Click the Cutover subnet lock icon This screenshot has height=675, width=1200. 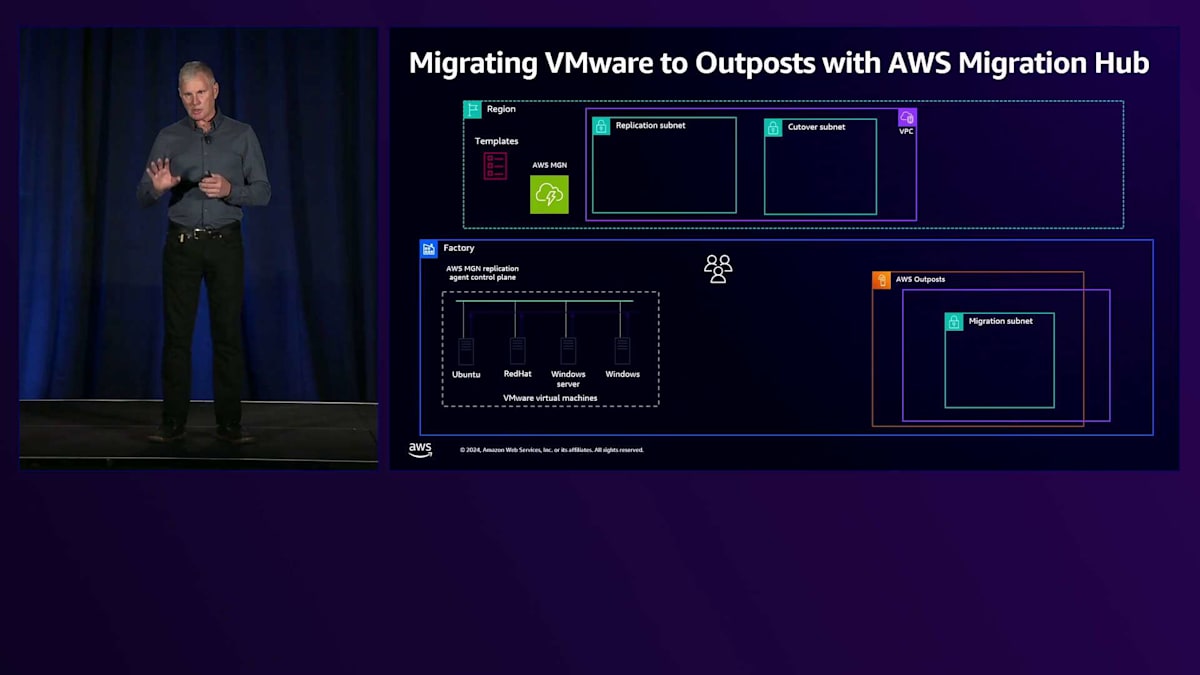773,128
